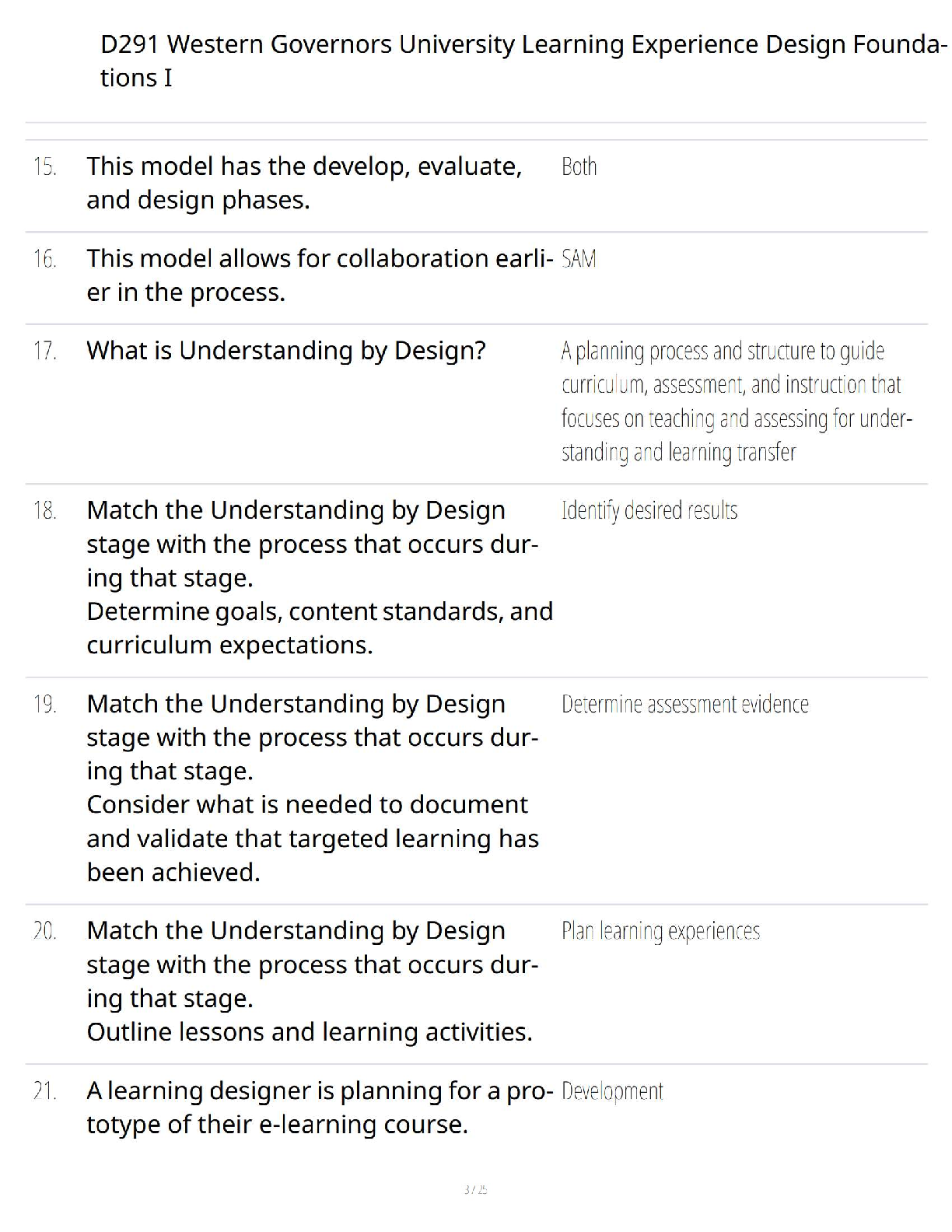Select question 16 about collaboration earlier

[x=319, y=275]
